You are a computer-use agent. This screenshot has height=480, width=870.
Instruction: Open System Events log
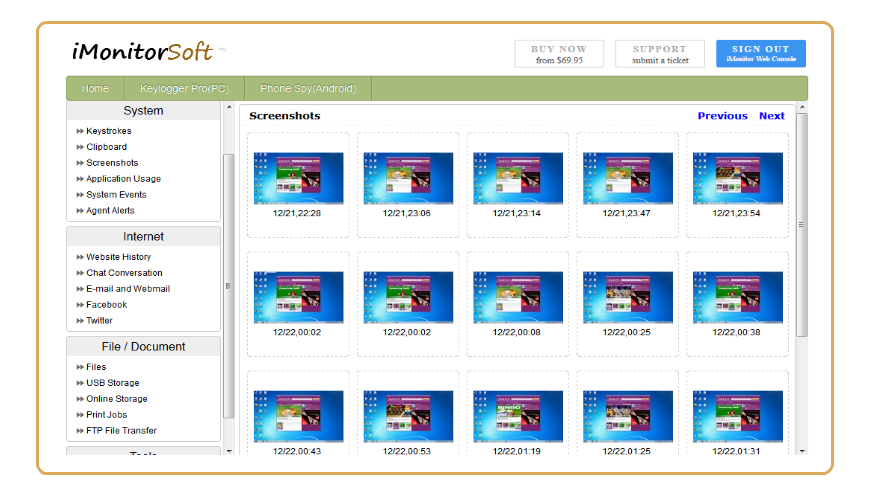click(x=116, y=195)
